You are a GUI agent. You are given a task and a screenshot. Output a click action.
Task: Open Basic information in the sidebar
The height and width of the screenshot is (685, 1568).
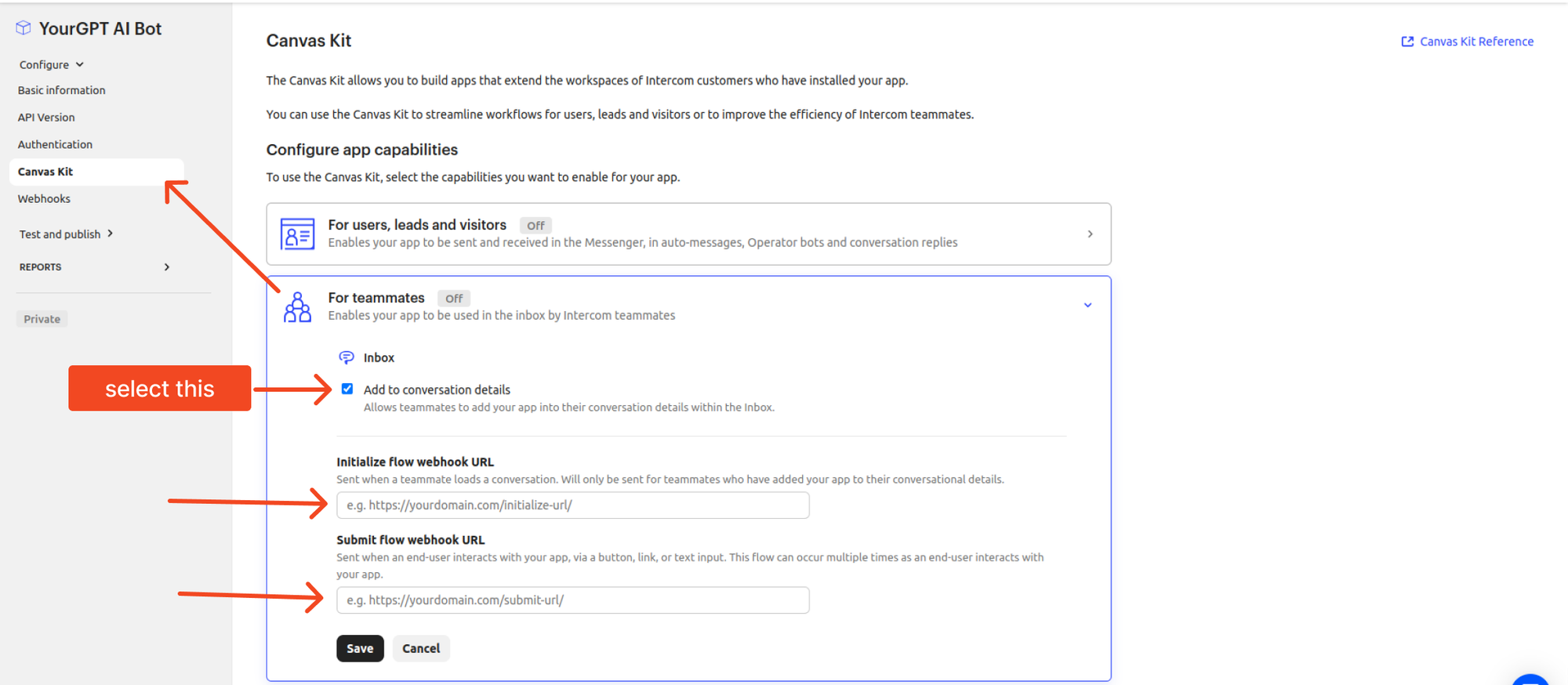click(62, 90)
